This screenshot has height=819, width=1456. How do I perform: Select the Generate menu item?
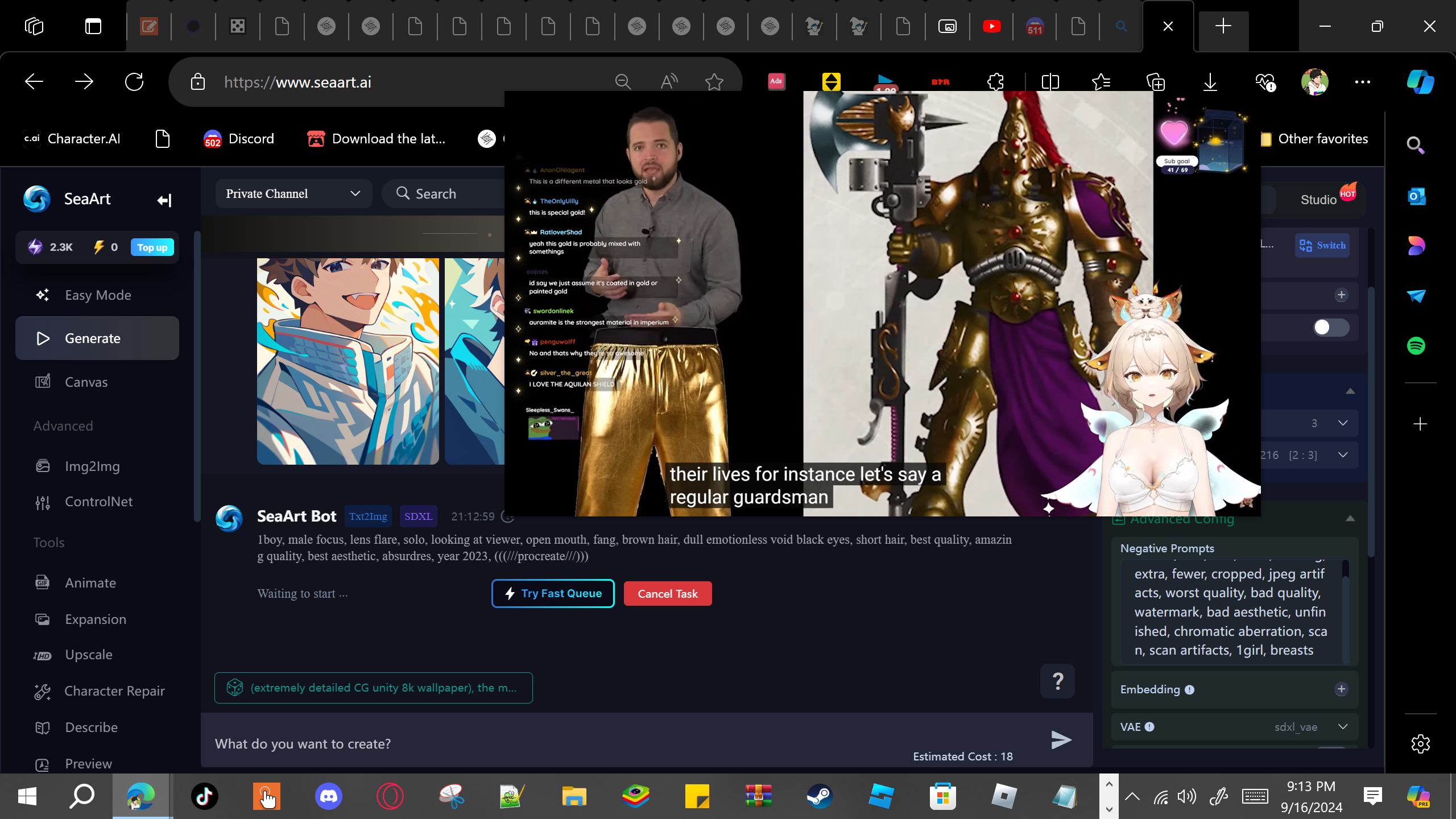point(97,338)
